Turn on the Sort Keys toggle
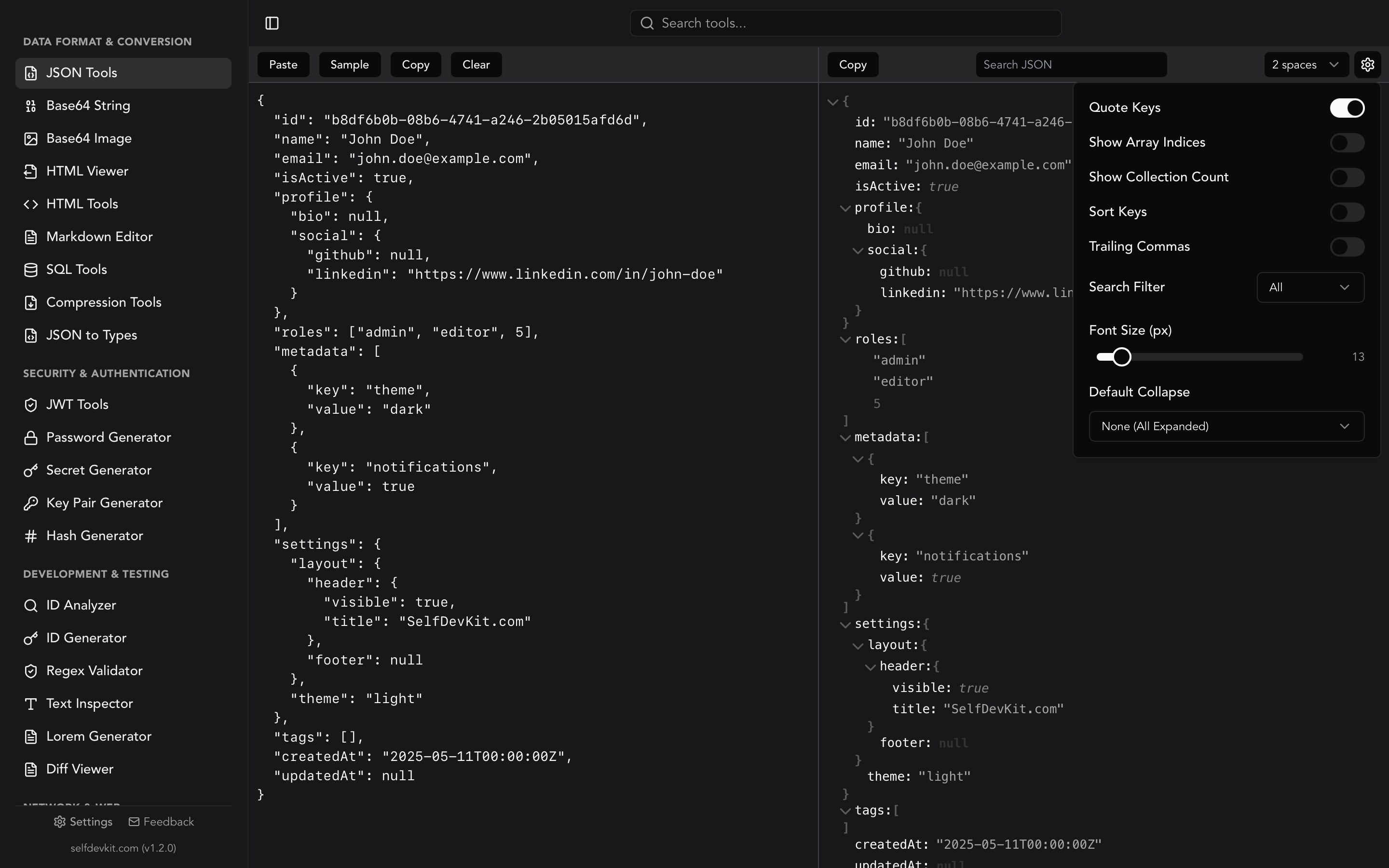This screenshot has width=1389, height=868. [x=1346, y=212]
